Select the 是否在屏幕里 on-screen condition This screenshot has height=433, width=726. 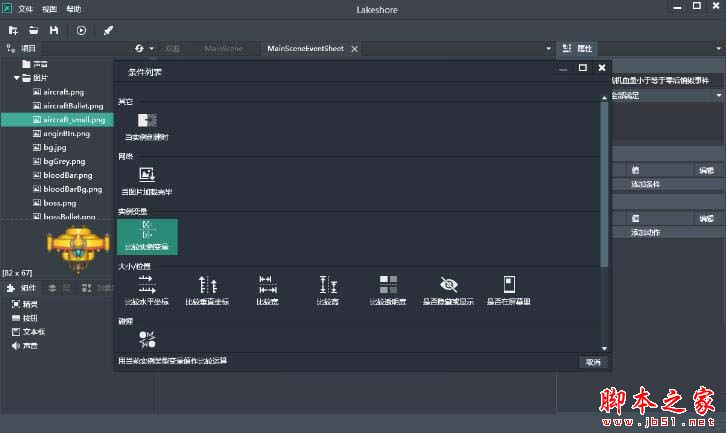(508, 290)
